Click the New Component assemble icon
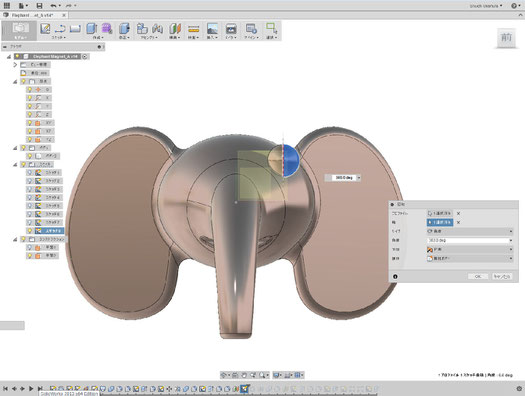525x396 pixels. pos(142,28)
